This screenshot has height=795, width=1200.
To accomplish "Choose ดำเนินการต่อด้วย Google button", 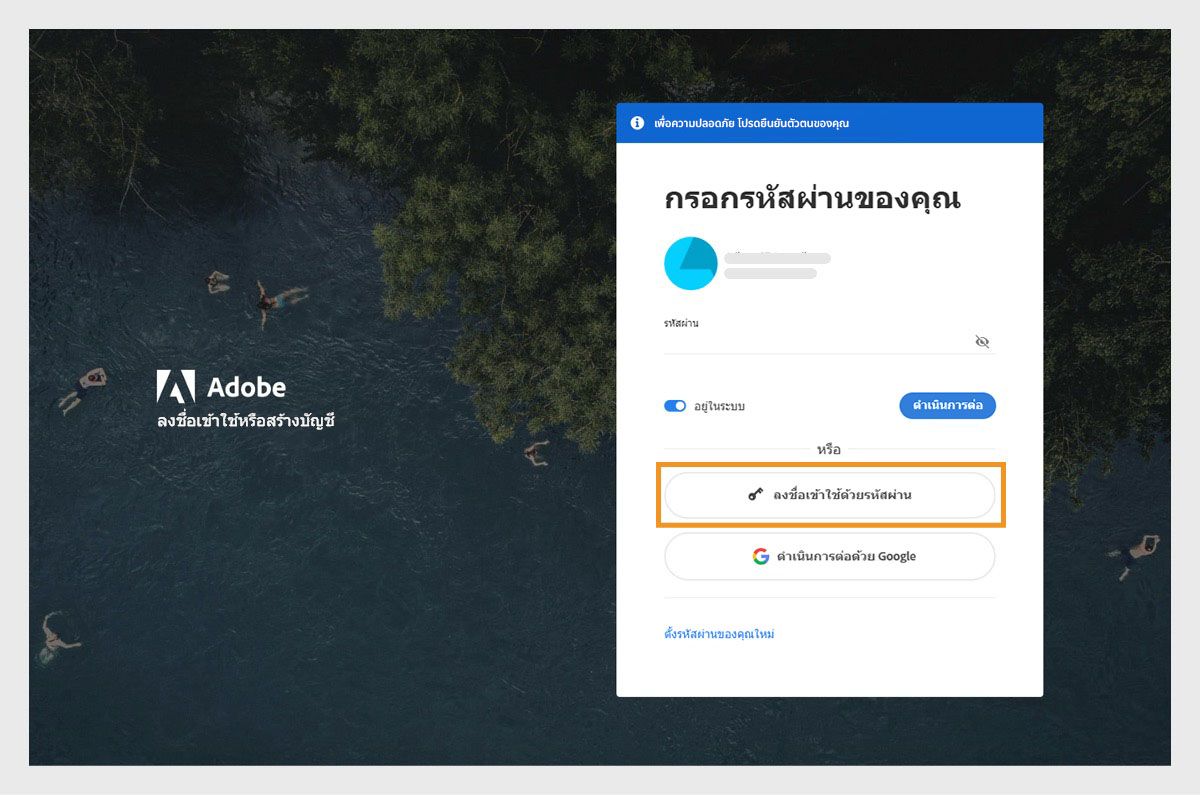I will [x=830, y=556].
